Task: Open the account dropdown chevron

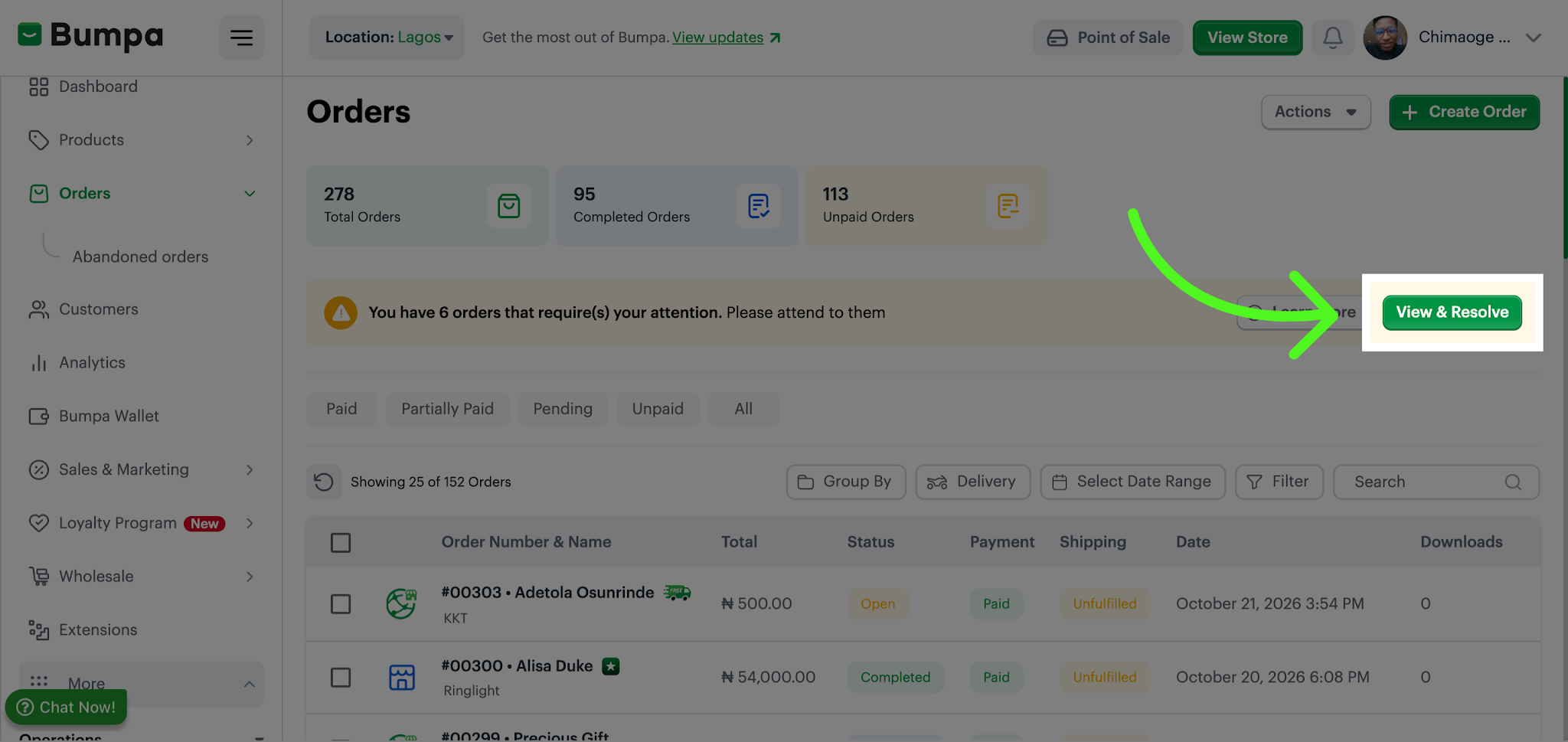Action: pyautogui.click(x=1533, y=38)
